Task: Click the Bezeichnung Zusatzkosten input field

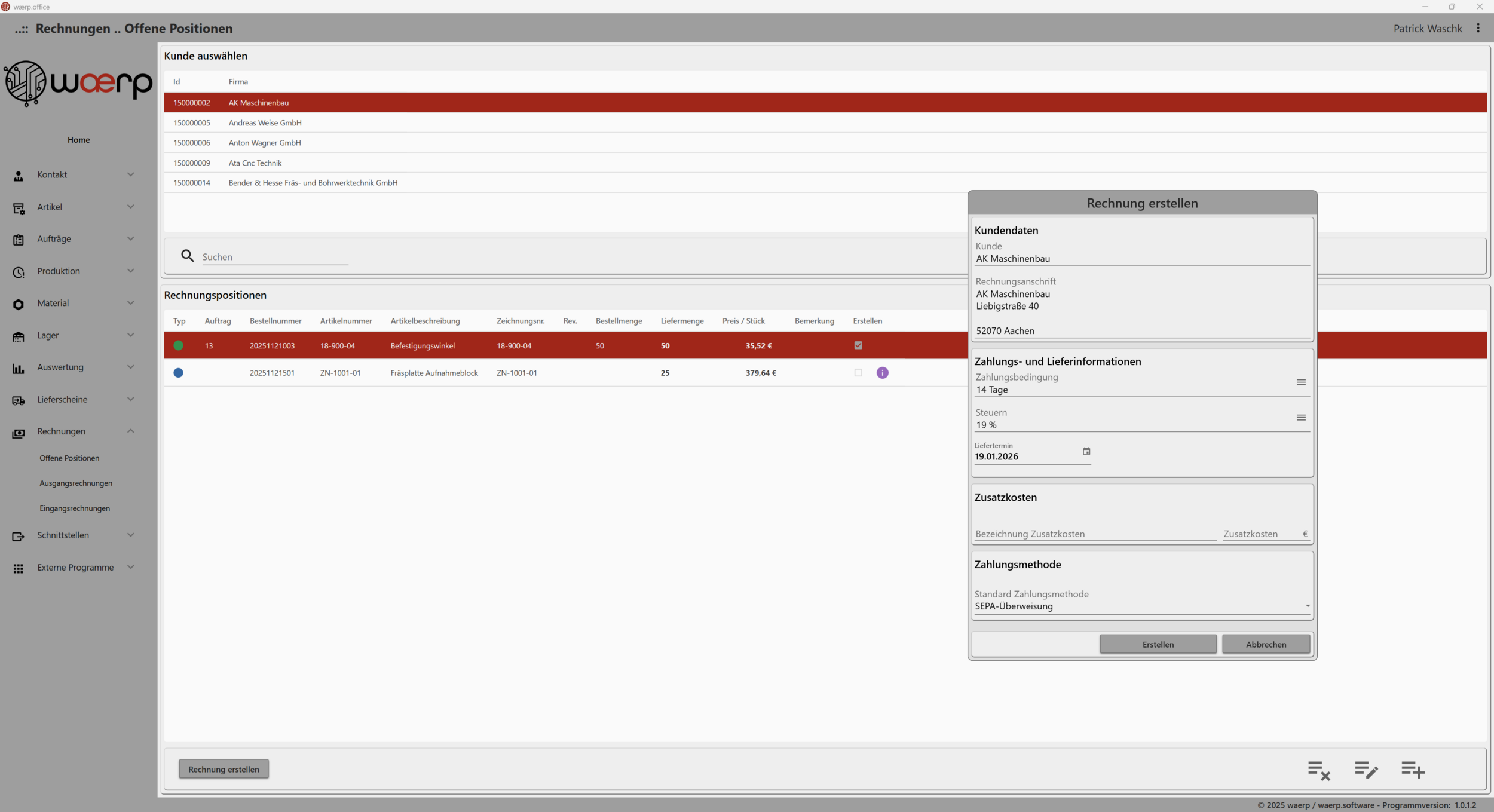Action: pos(1094,534)
